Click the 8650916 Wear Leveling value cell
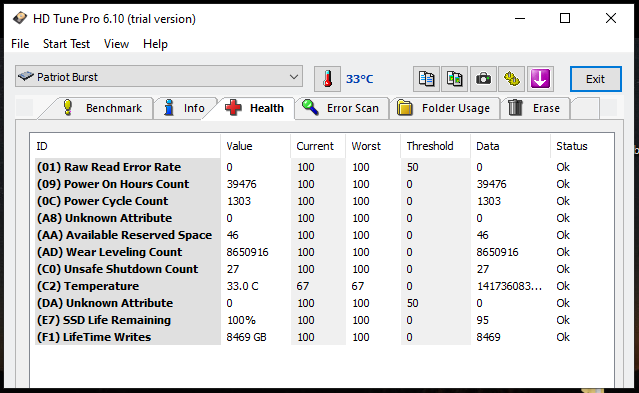Screen dimensions: 639x393 click(x=247, y=252)
